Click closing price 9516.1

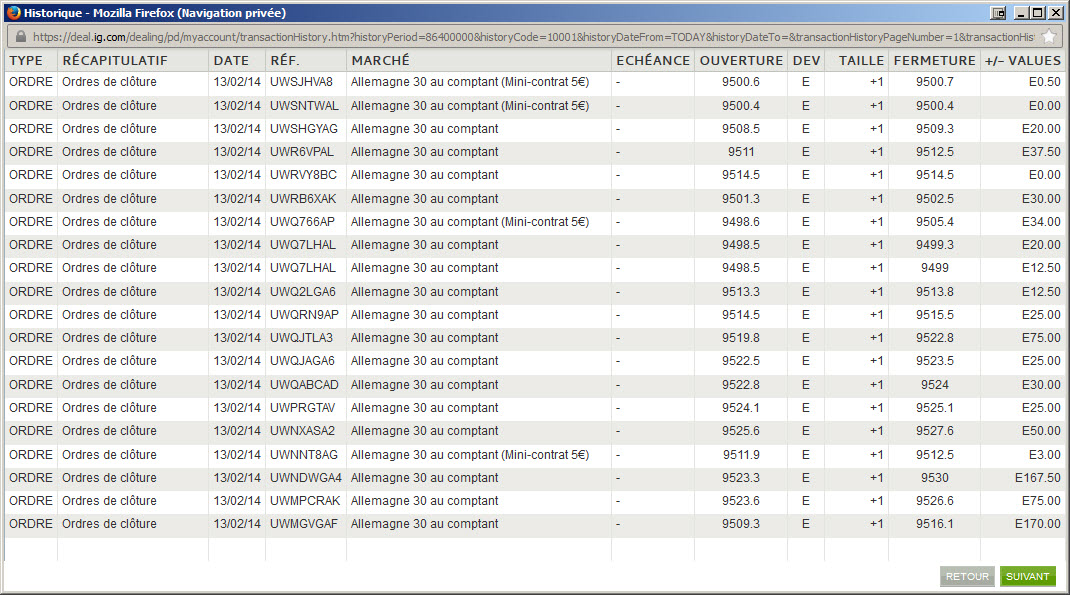coord(934,524)
